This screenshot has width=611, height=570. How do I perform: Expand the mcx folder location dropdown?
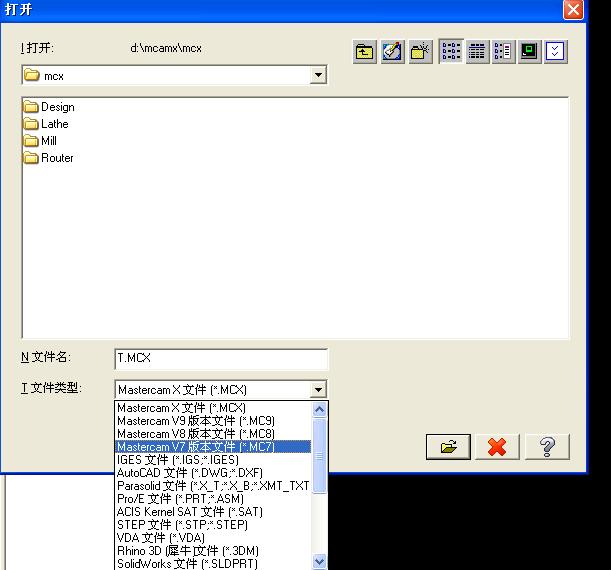(x=318, y=75)
